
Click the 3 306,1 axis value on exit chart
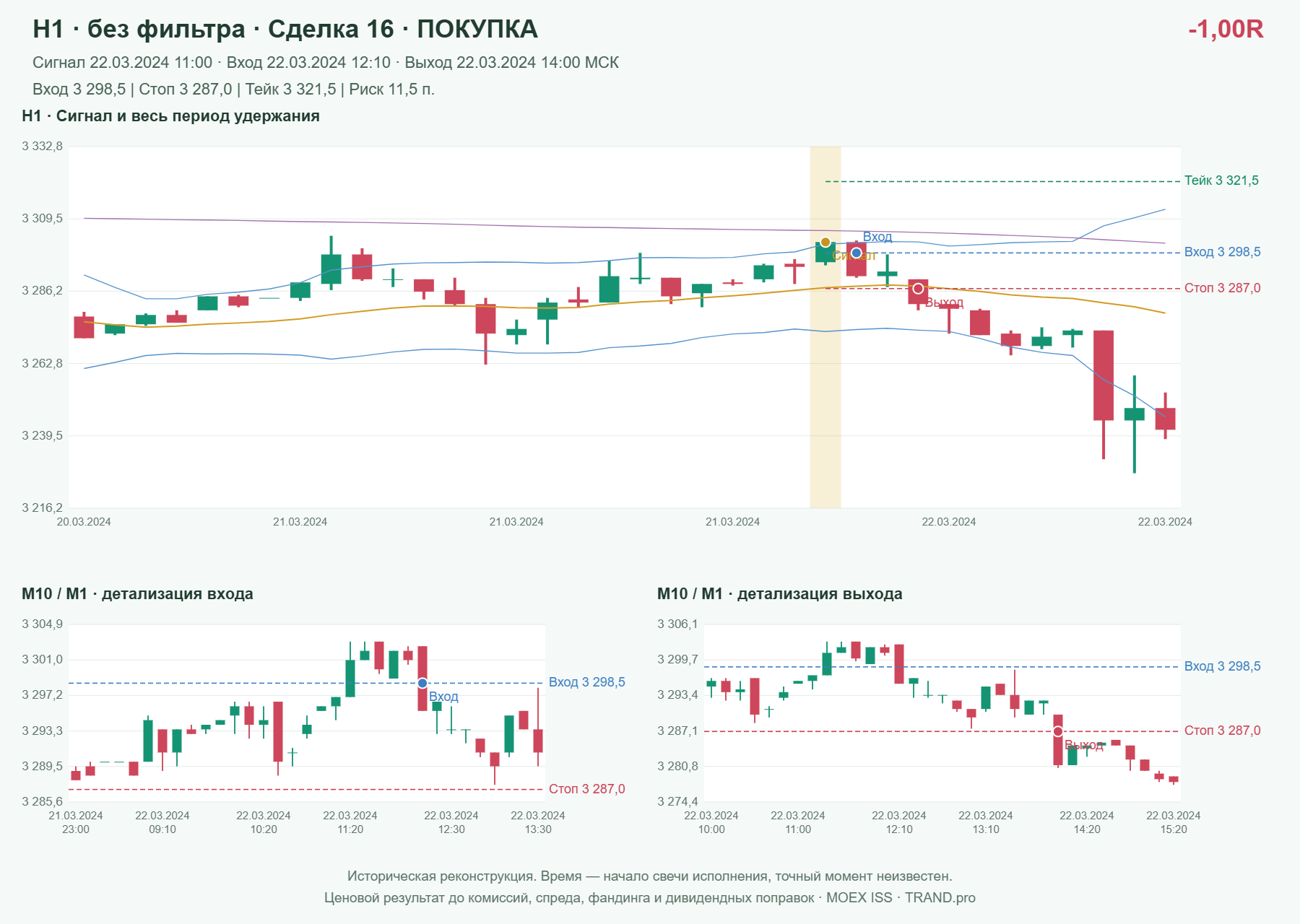click(x=678, y=624)
